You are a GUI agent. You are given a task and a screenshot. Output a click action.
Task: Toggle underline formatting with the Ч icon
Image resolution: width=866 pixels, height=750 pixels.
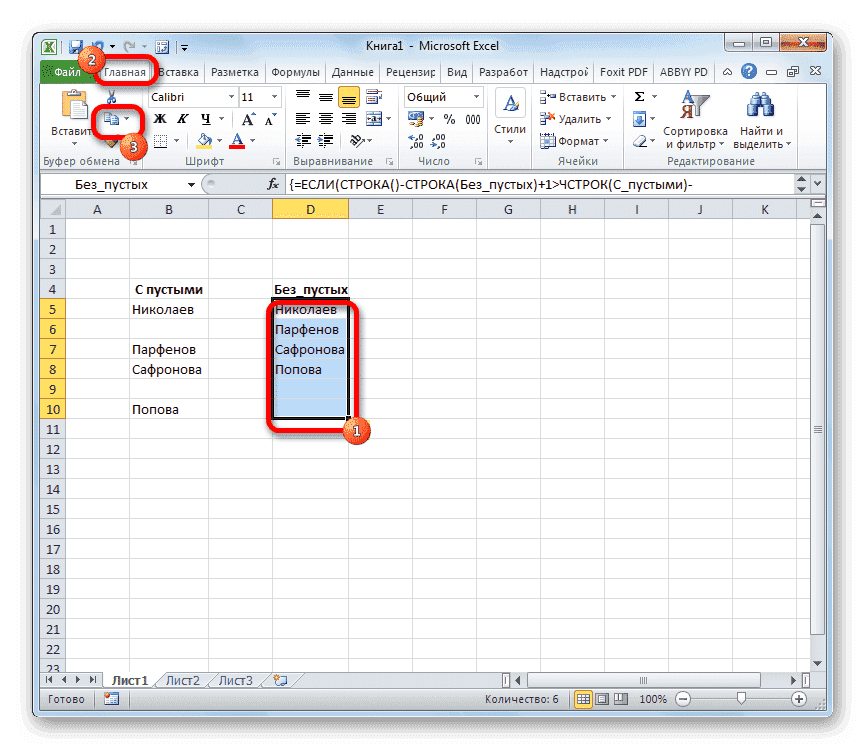click(205, 120)
